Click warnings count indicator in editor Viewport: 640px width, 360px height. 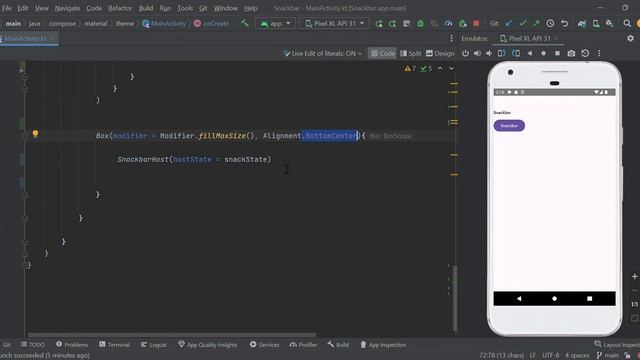click(x=410, y=69)
